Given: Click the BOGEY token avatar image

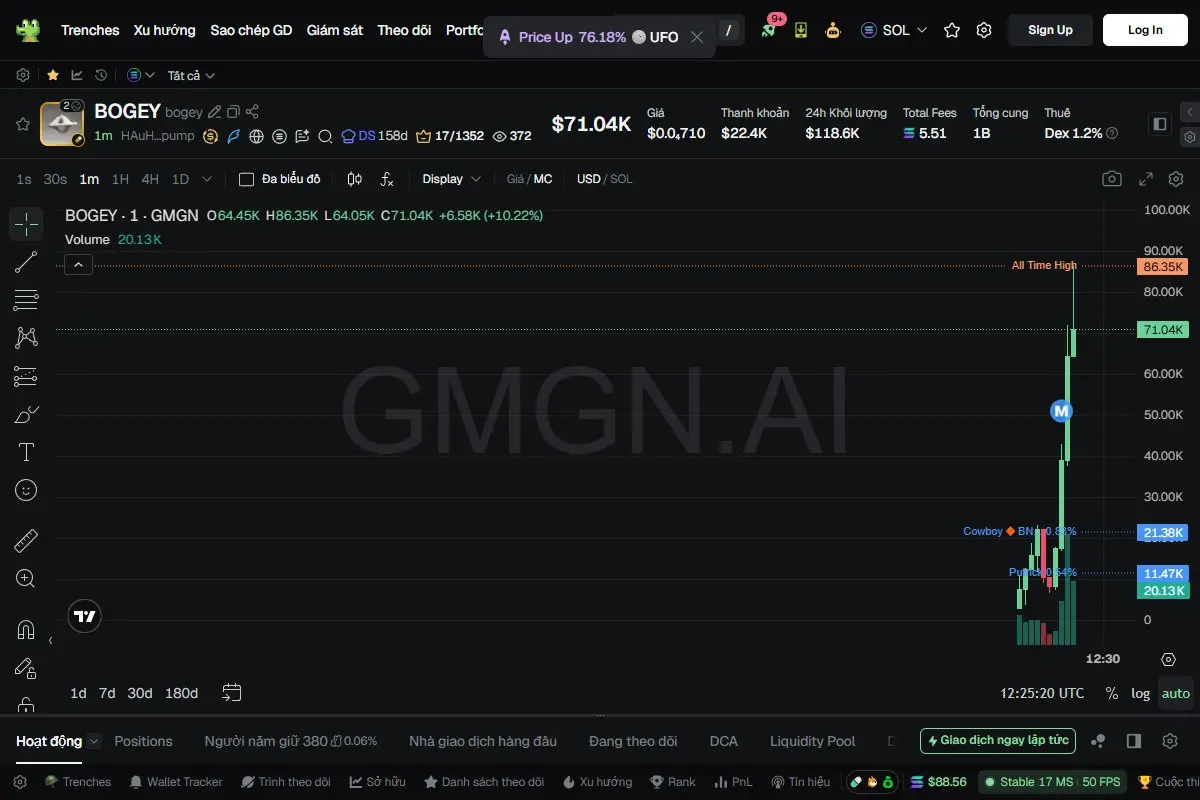Looking at the screenshot, I should [x=61, y=124].
